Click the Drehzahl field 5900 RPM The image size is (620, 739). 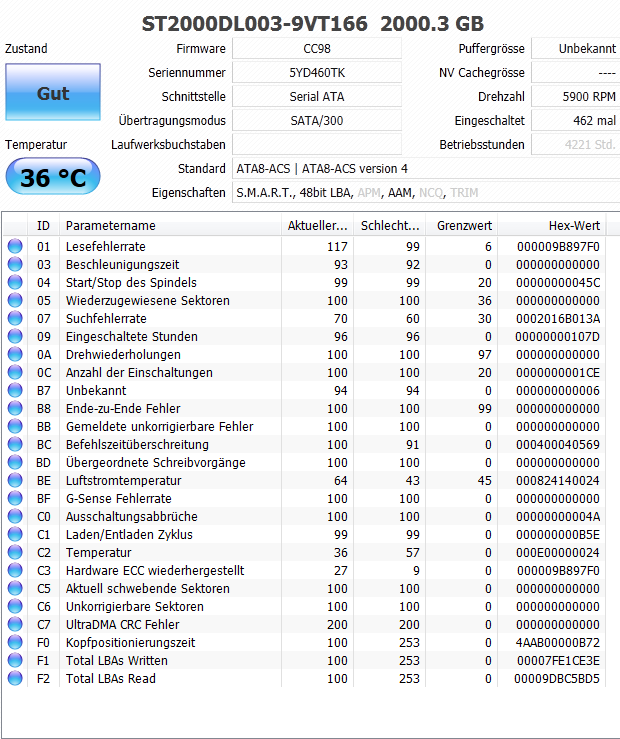tap(576, 97)
